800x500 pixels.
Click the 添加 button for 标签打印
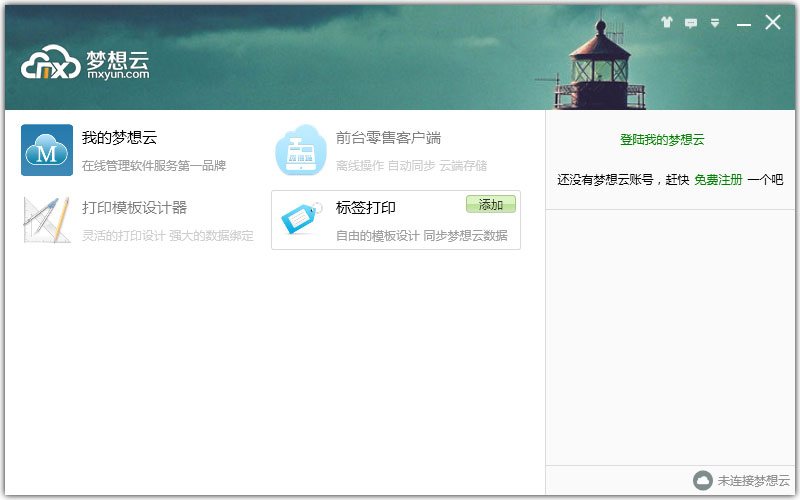491,205
